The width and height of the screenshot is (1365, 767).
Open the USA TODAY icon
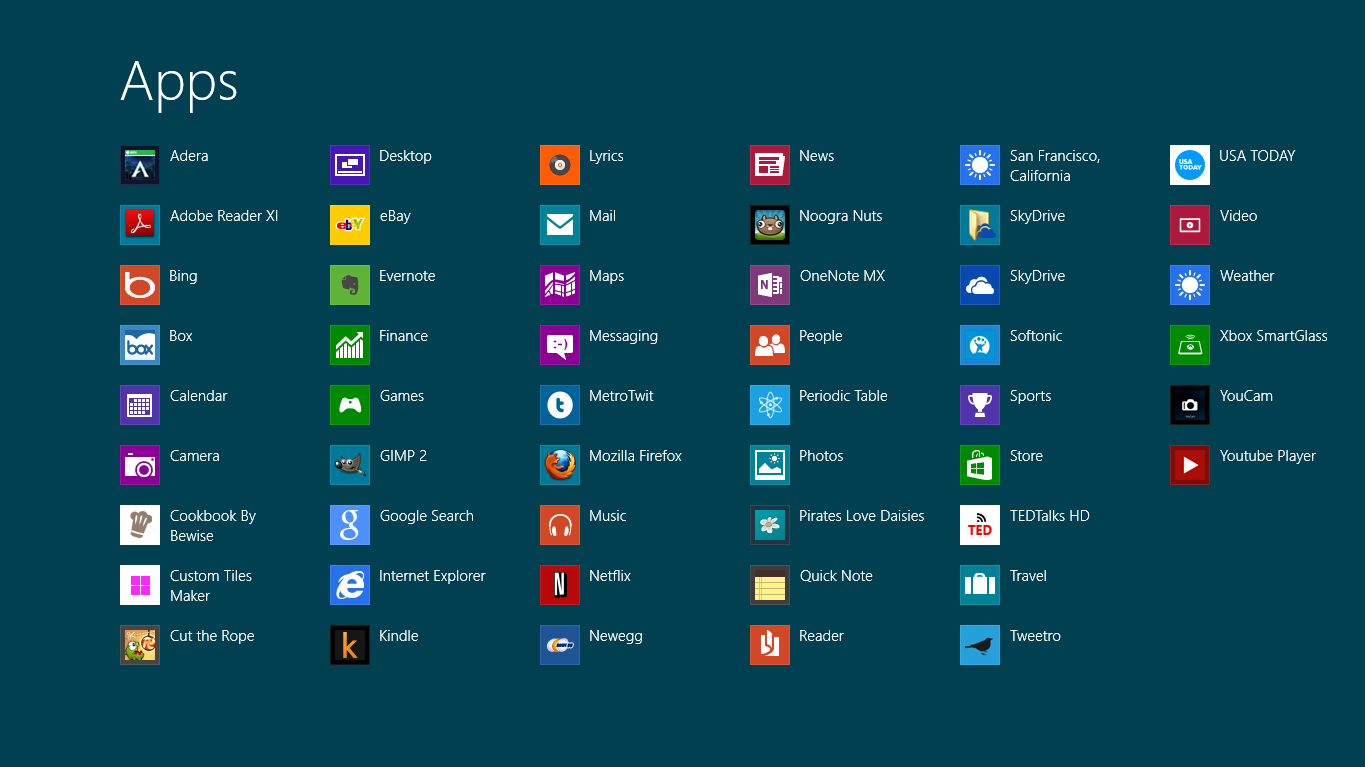(1190, 165)
